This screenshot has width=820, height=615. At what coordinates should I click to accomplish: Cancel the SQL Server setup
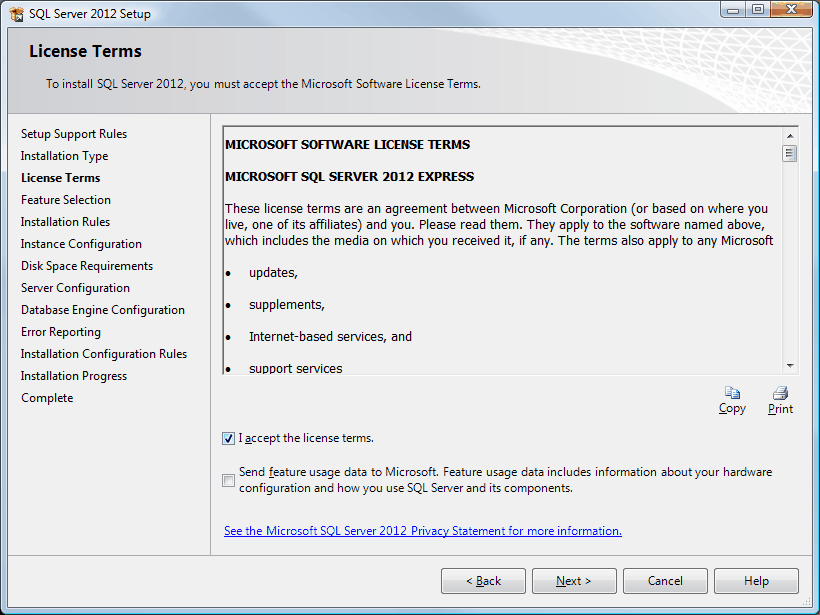point(665,581)
